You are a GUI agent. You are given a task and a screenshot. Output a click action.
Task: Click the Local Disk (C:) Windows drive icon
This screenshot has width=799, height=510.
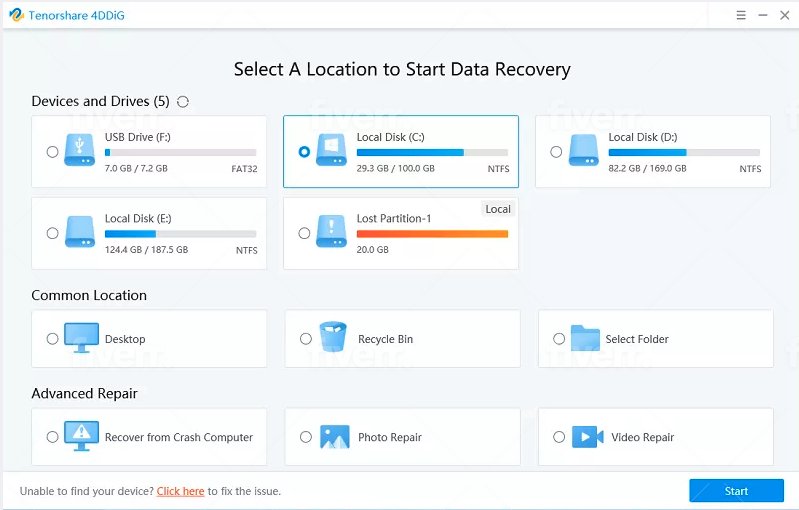[x=331, y=150]
